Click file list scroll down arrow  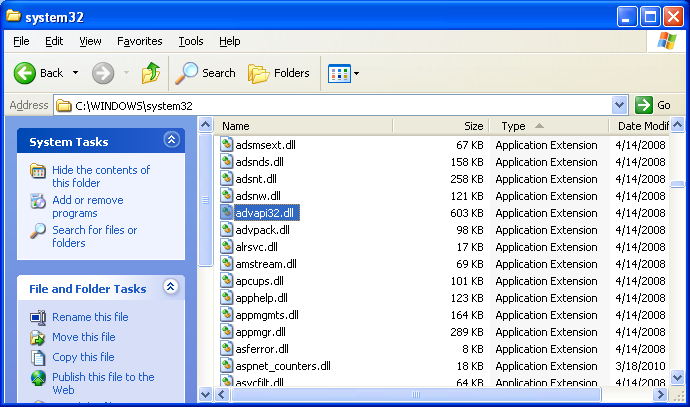[678, 377]
